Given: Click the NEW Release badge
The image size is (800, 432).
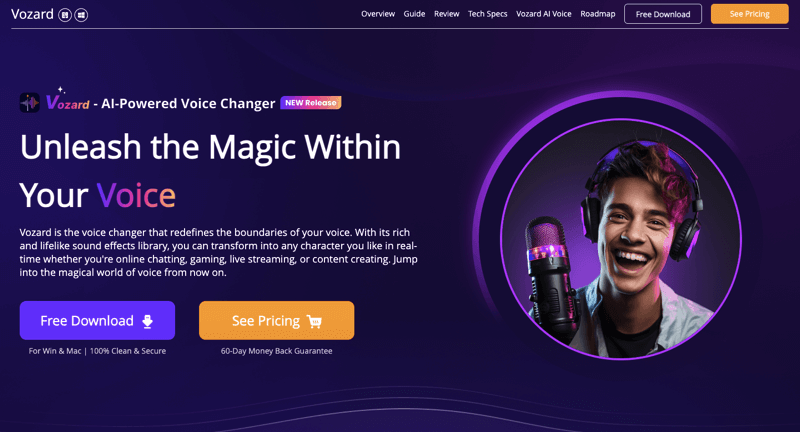Looking at the screenshot, I should [x=311, y=103].
